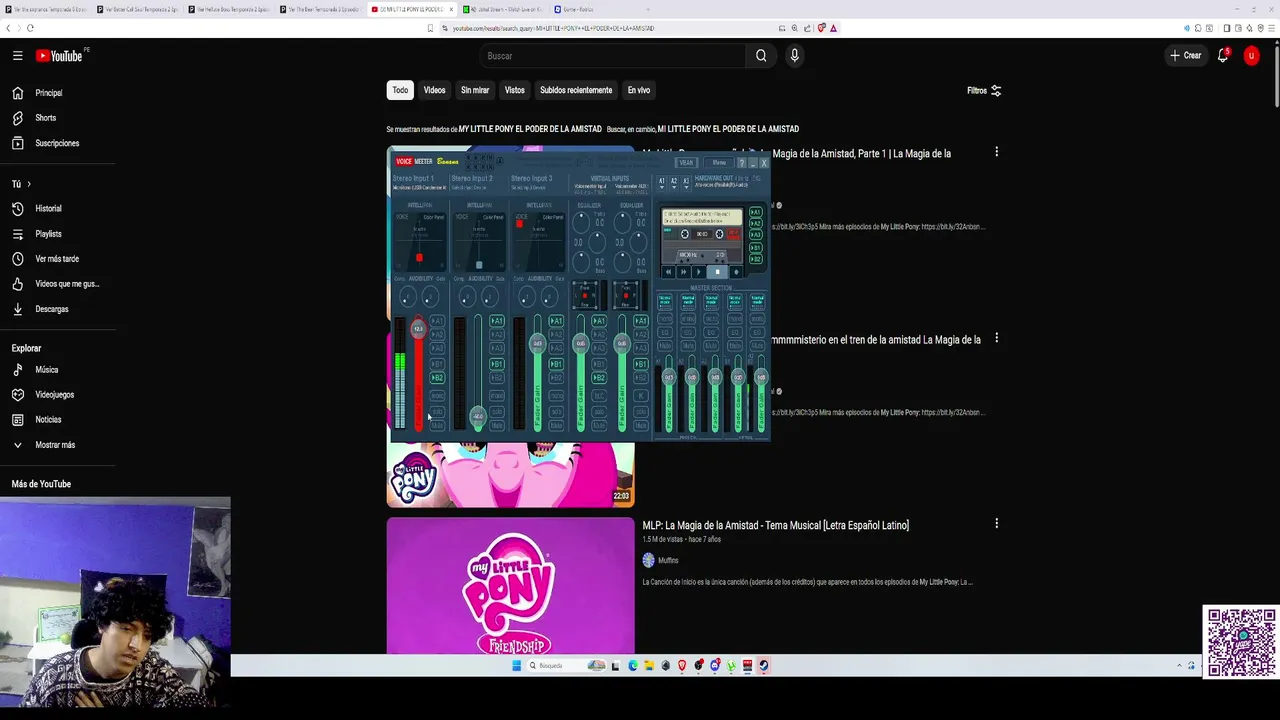Mute the Stereo Input 3 strip

(556, 425)
